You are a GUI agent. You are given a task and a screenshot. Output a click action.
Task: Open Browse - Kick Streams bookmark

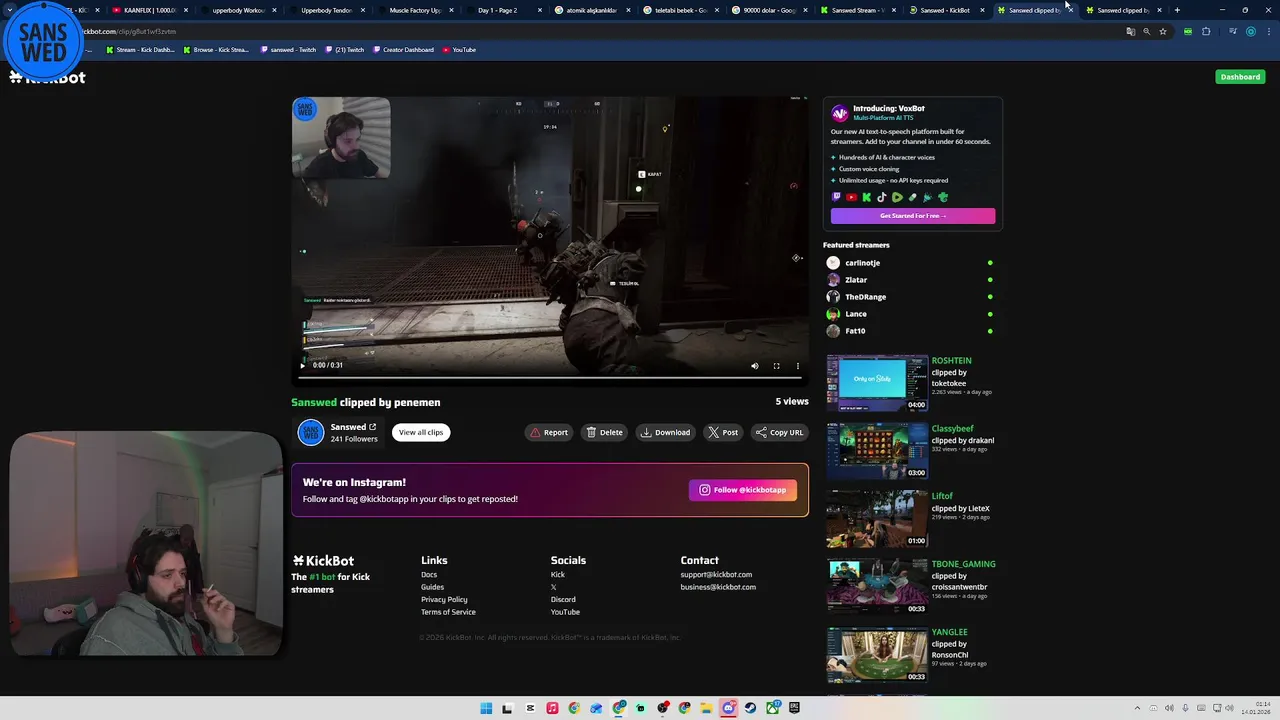click(x=216, y=50)
